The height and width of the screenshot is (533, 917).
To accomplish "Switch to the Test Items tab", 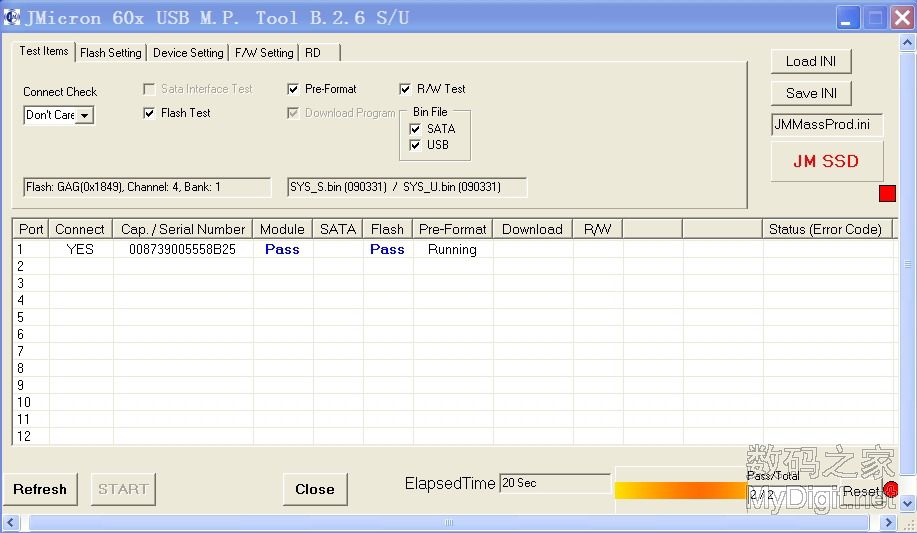I will click(44, 51).
